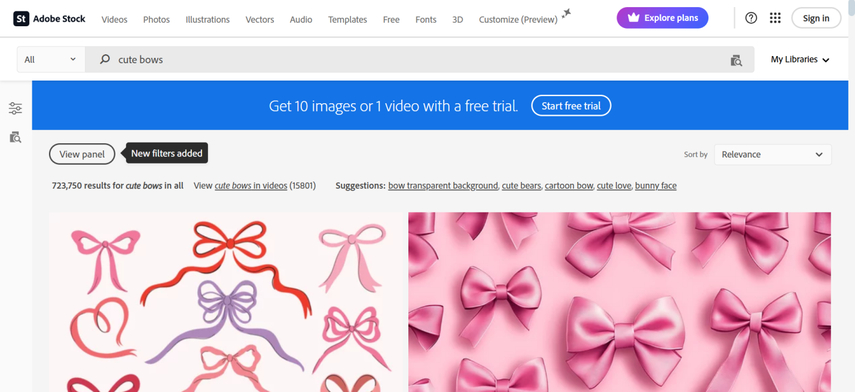Open the Free section

(x=391, y=20)
